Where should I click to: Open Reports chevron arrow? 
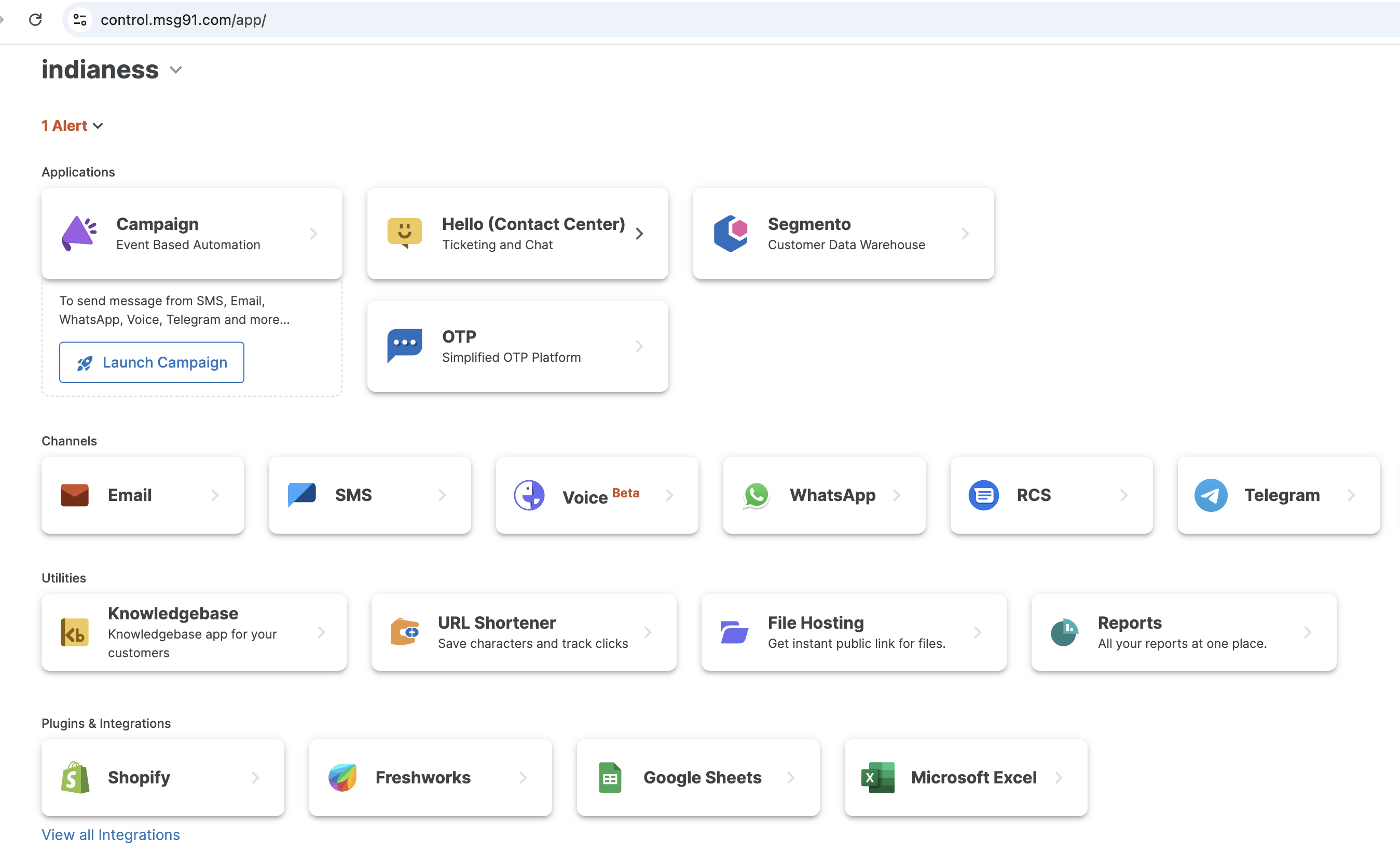pos(1307,632)
